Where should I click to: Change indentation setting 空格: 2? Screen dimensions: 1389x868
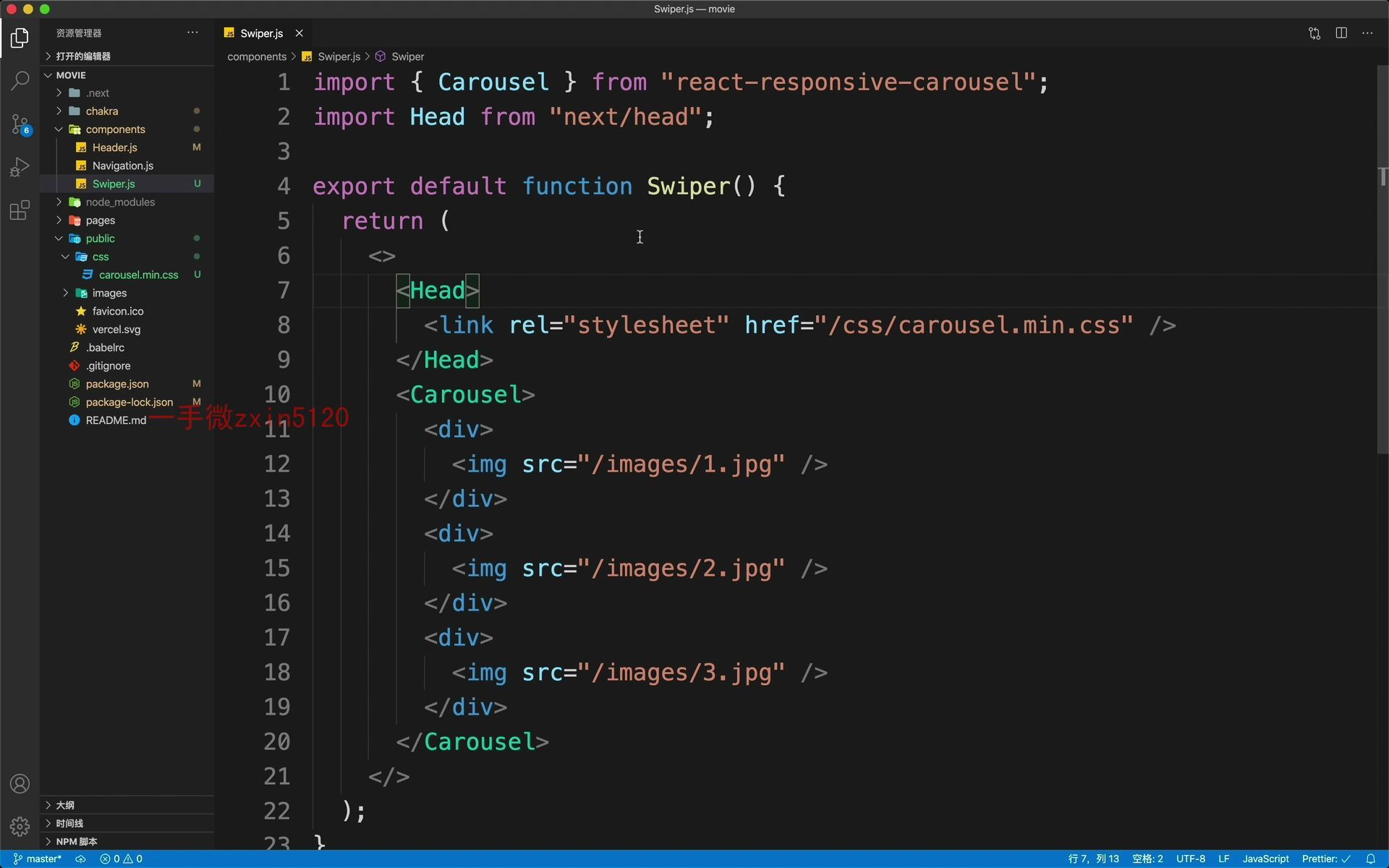[x=1147, y=859]
